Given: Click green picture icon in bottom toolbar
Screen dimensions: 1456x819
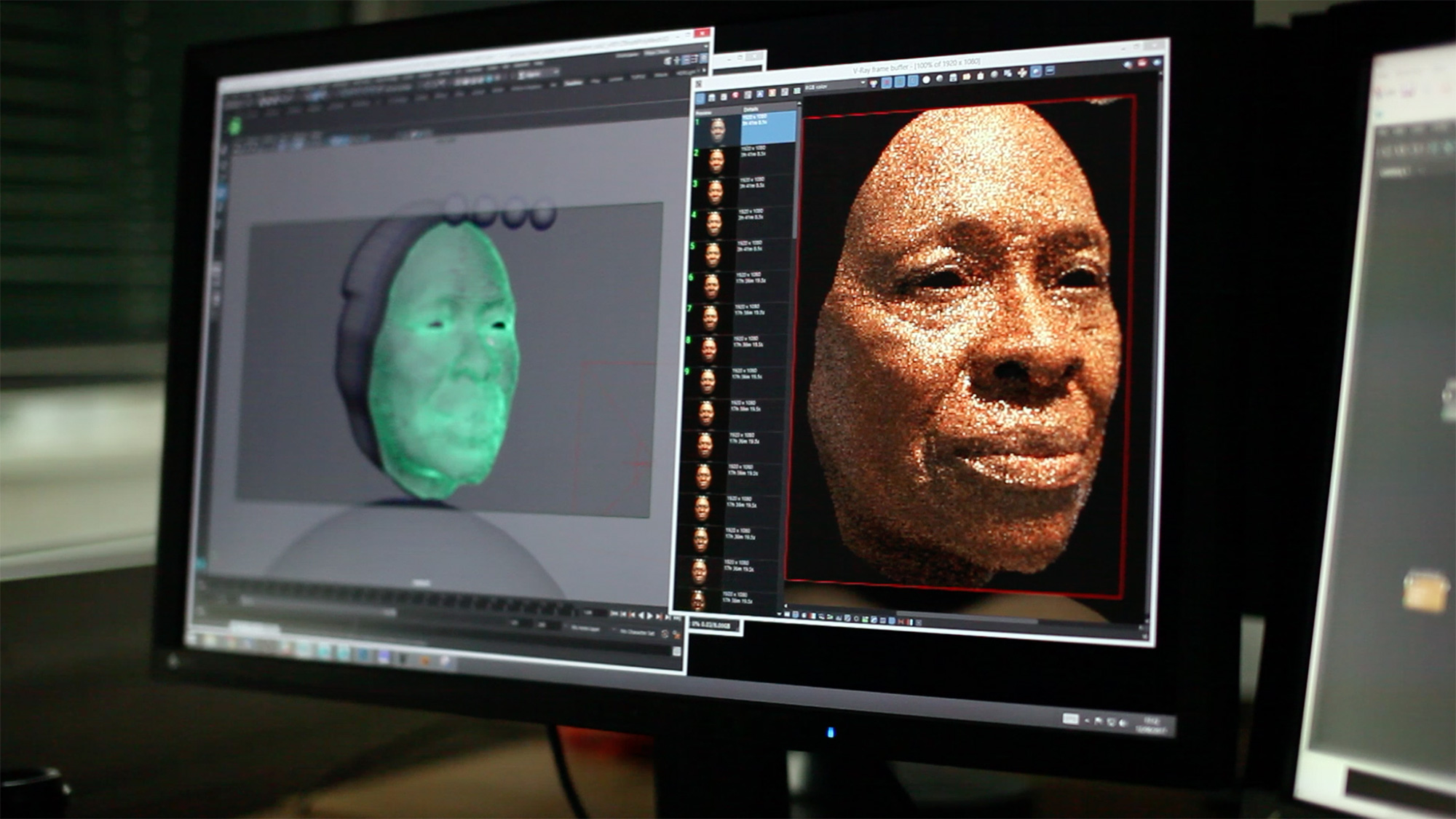Looking at the screenshot, I should point(865,619).
